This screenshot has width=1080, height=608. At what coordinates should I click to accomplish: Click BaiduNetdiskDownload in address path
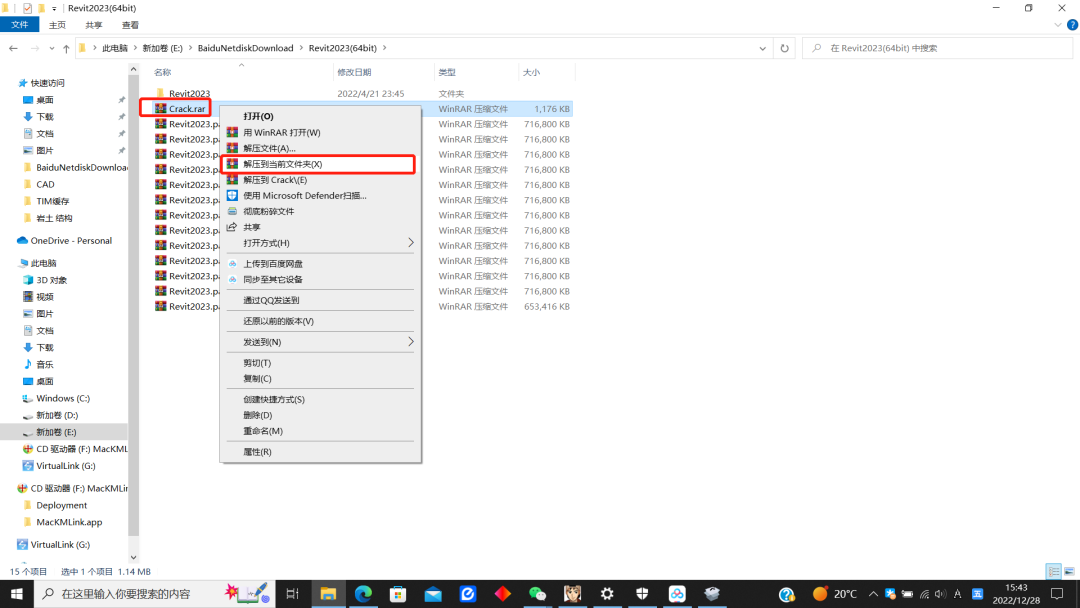245,48
